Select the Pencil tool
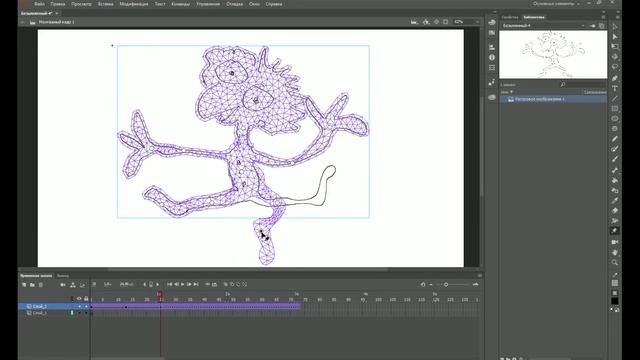640x360 pixels. coord(615,139)
